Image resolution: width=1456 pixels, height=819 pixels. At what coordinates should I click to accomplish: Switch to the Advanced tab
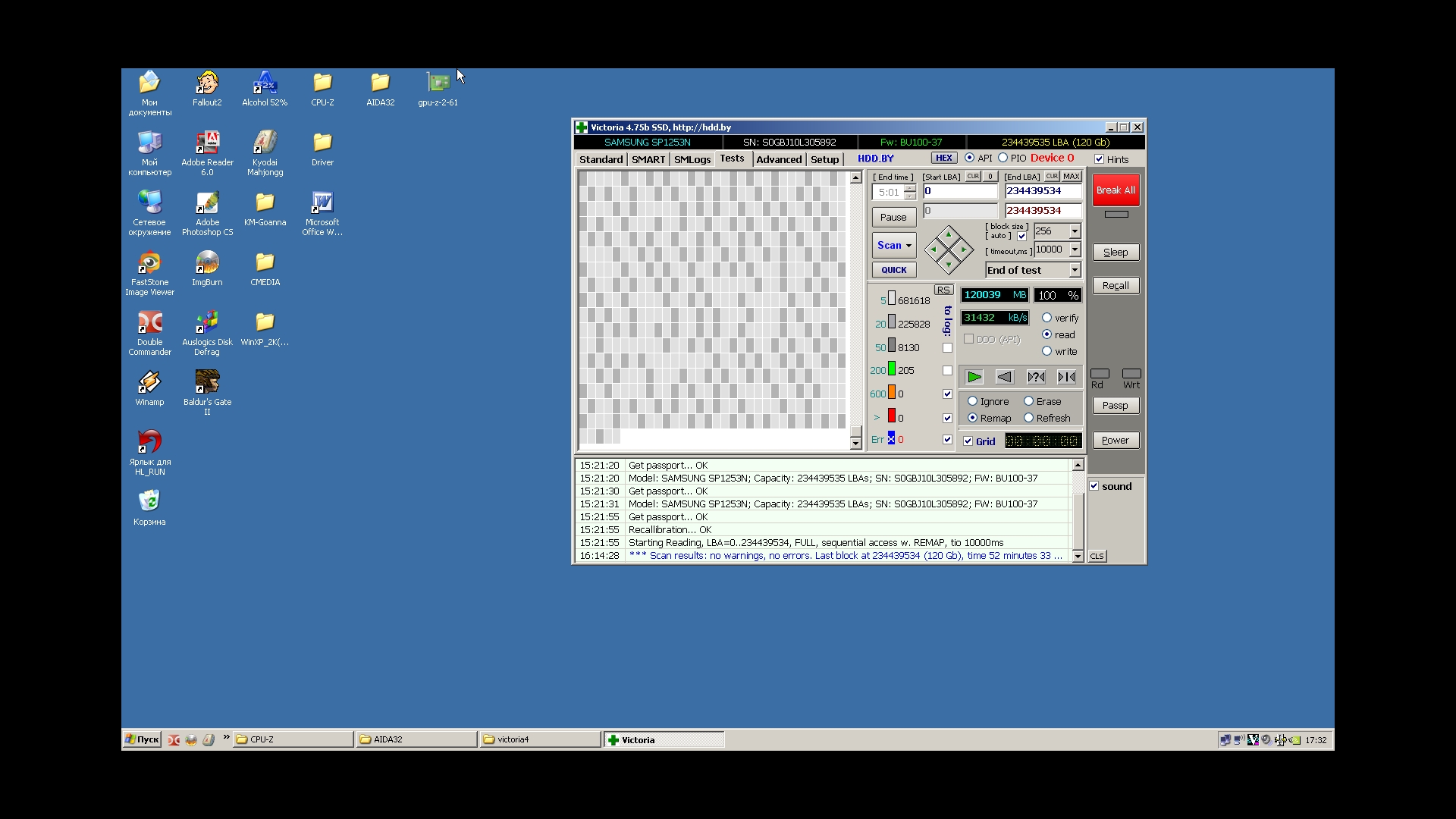click(x=779, y=159)
